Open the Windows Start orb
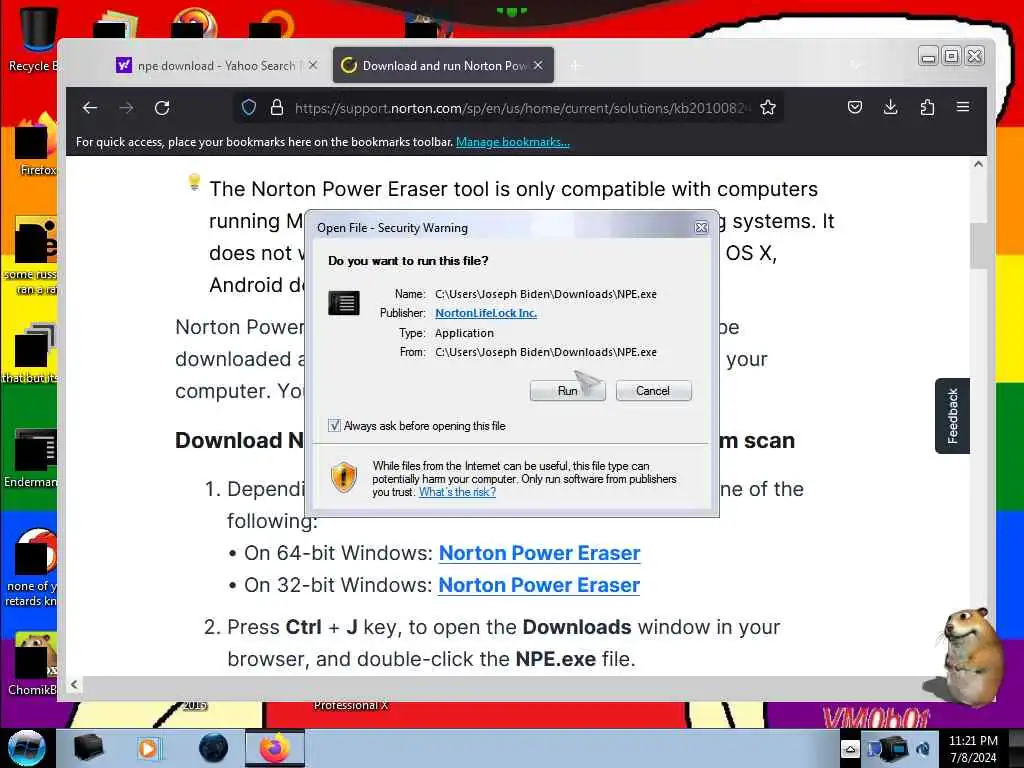The height and width of the screenshot is (768, 1024). coord(26,748)
